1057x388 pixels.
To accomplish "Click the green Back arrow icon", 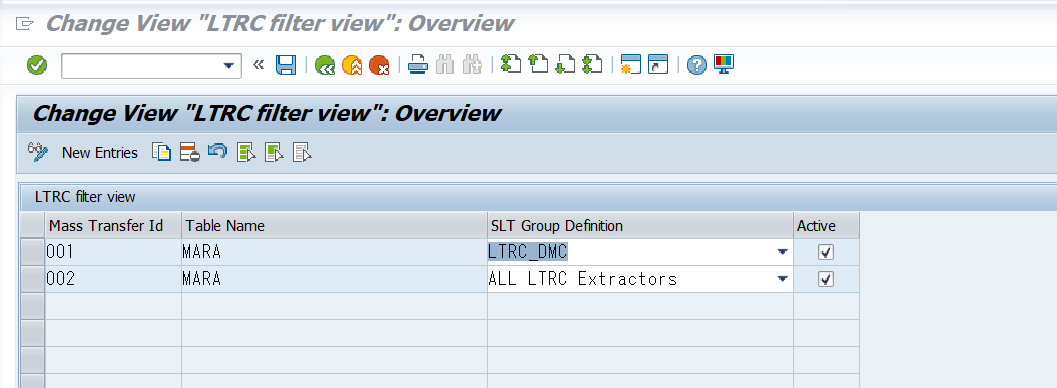I will [x=325, y=65].
